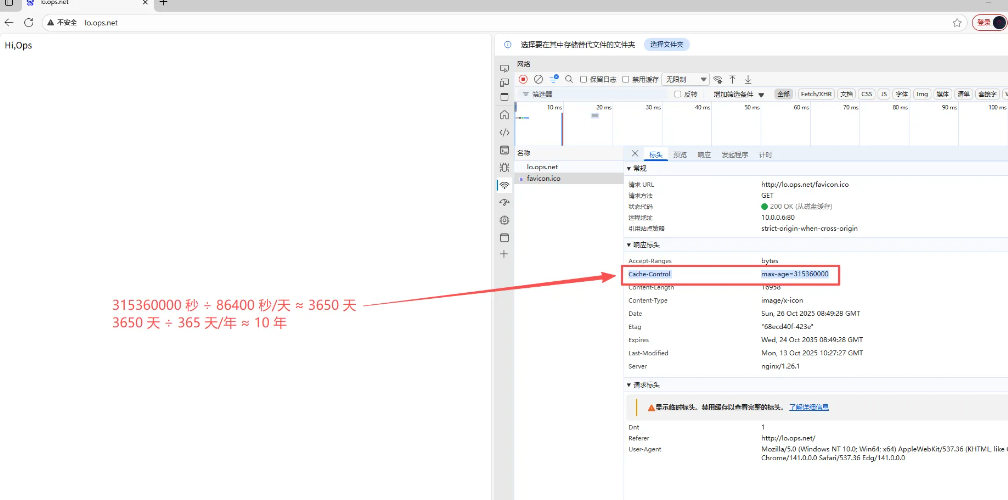Clear the network log
This screenshot has height=500, width=1008.
538,79
